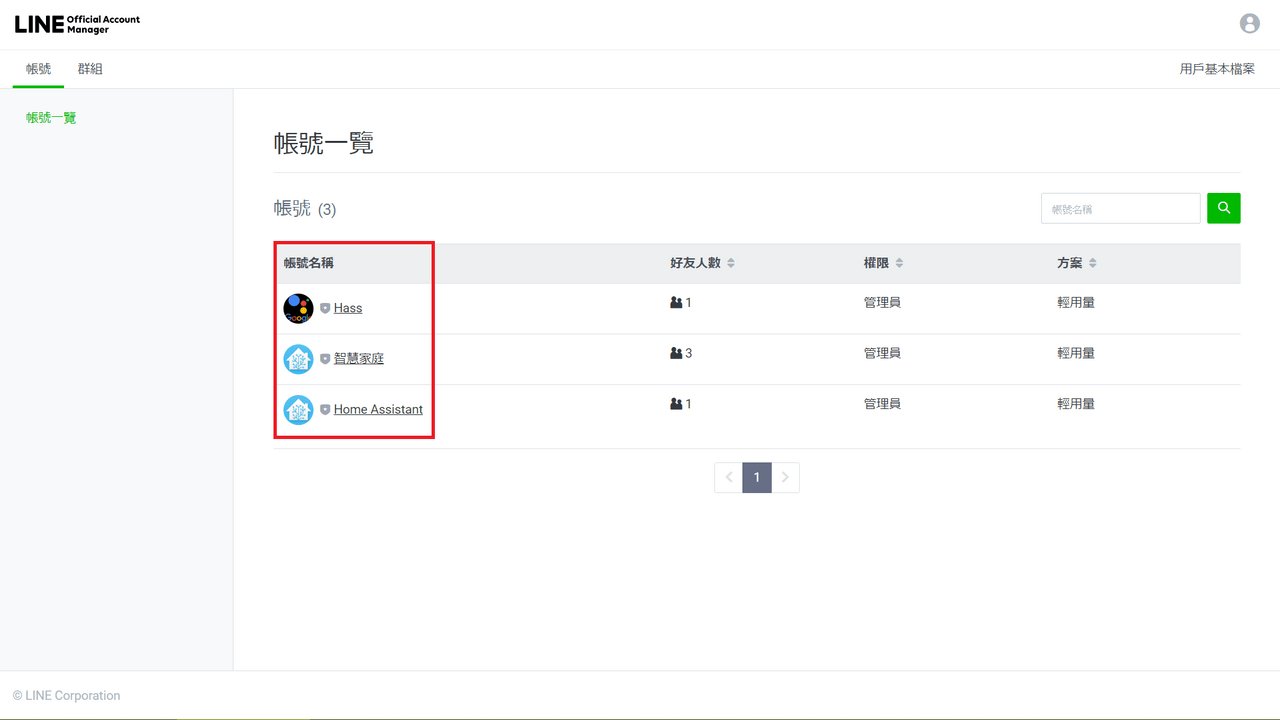Screen dimensions: 1280x720
Task: Select 帳號一覽 in the sidebar
Action: tap(51, 118)
